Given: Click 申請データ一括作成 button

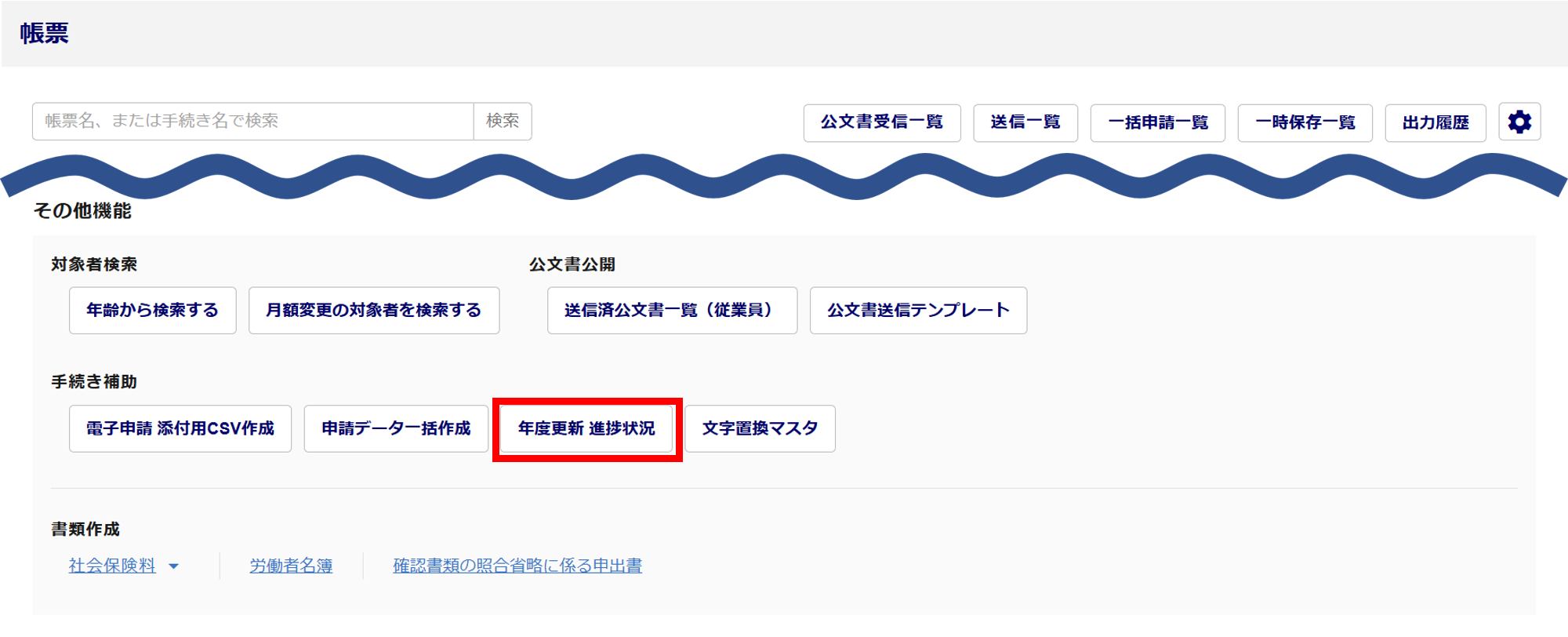Looking at the screenshot, I should point(396,428).
